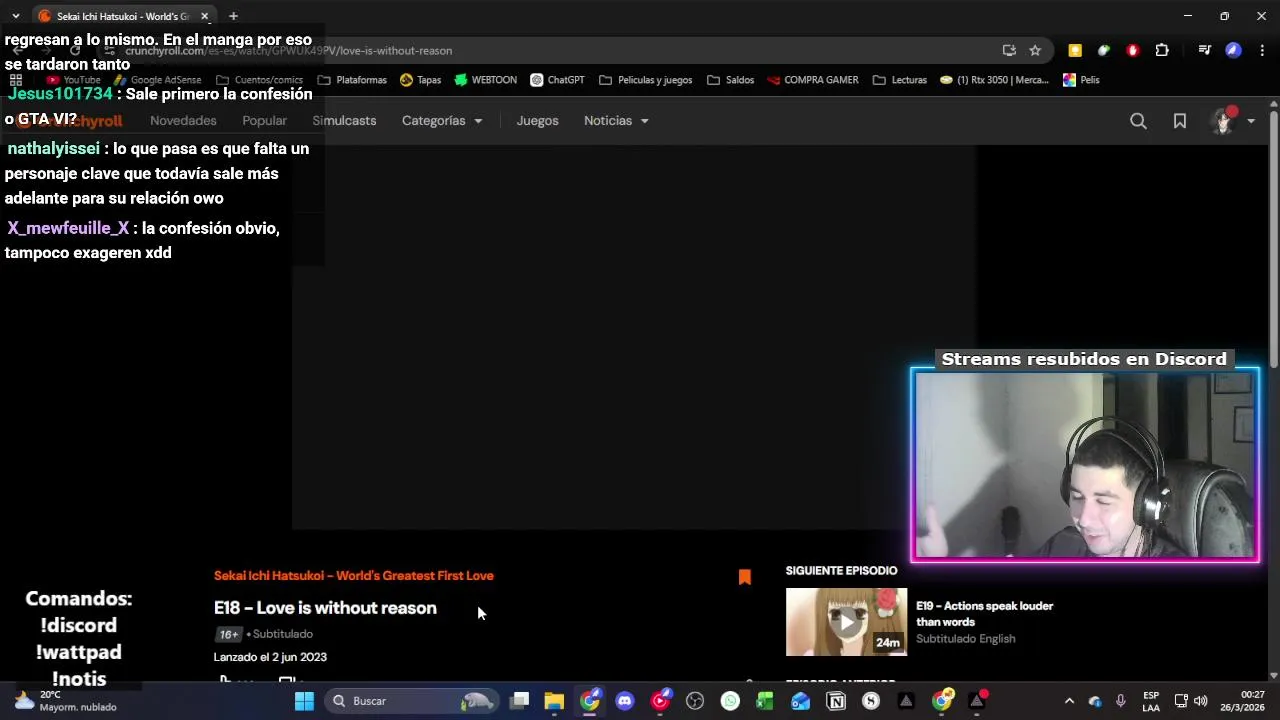Open the Crunchyroll search icon
The image size is (1280, 720).
[x=1138, y=121]
